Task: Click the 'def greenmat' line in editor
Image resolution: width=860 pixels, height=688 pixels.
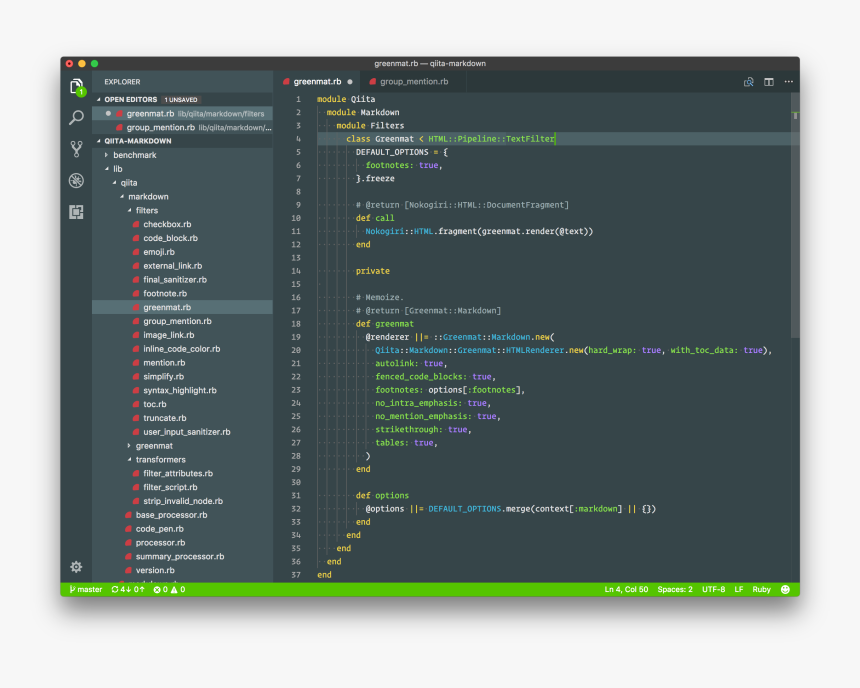Action: [384, 324]
